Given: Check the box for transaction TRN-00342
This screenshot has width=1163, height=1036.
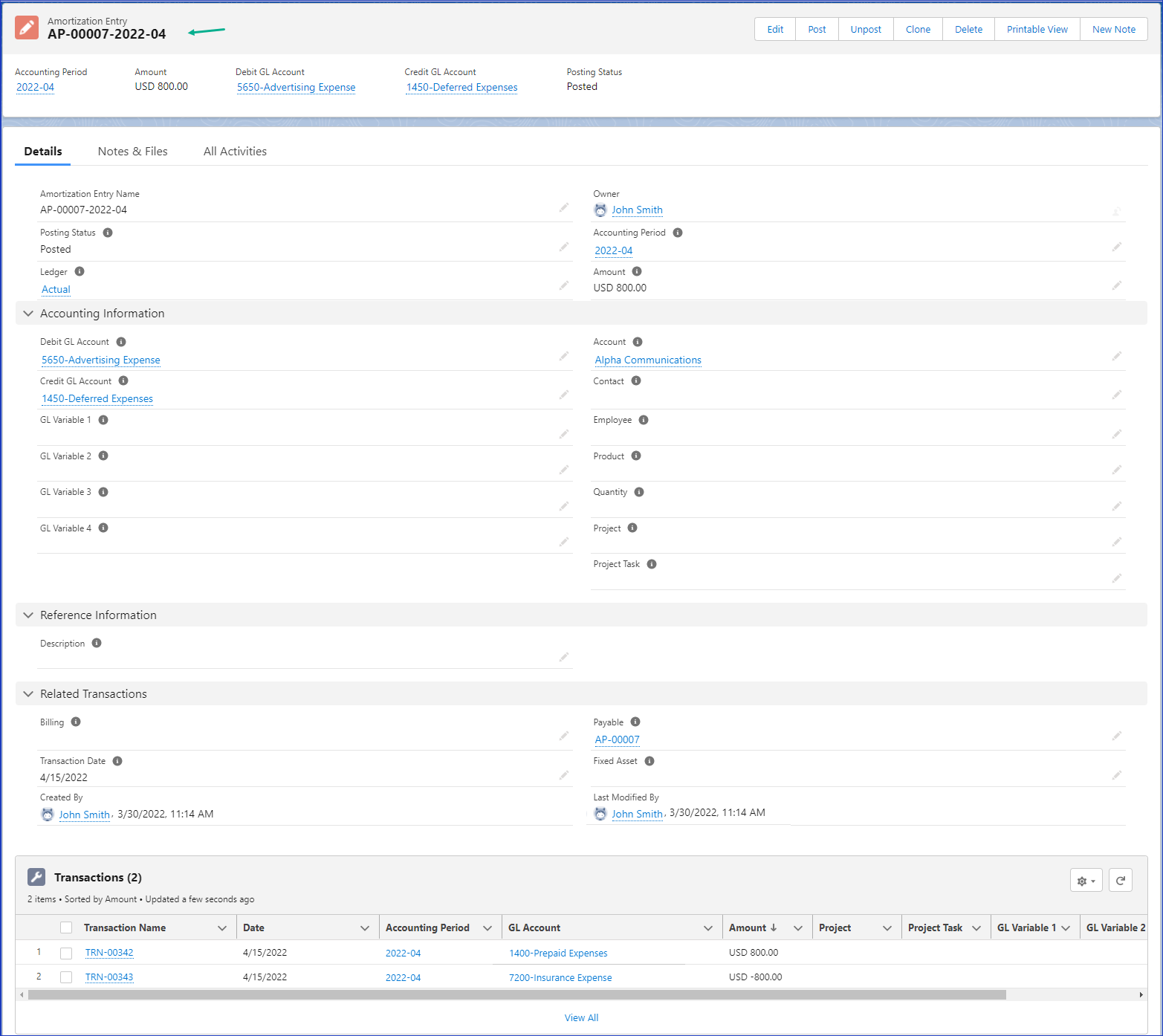Looking at the screenshot, I should click(66, 953).
